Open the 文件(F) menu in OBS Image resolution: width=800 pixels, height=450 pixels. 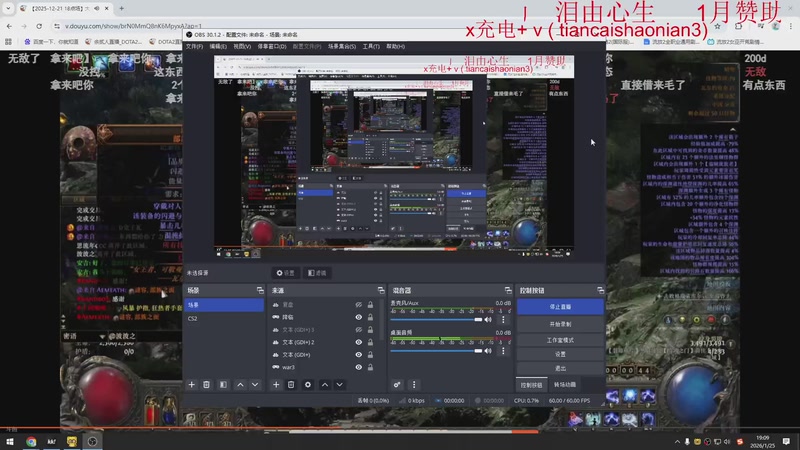(194, 46)
